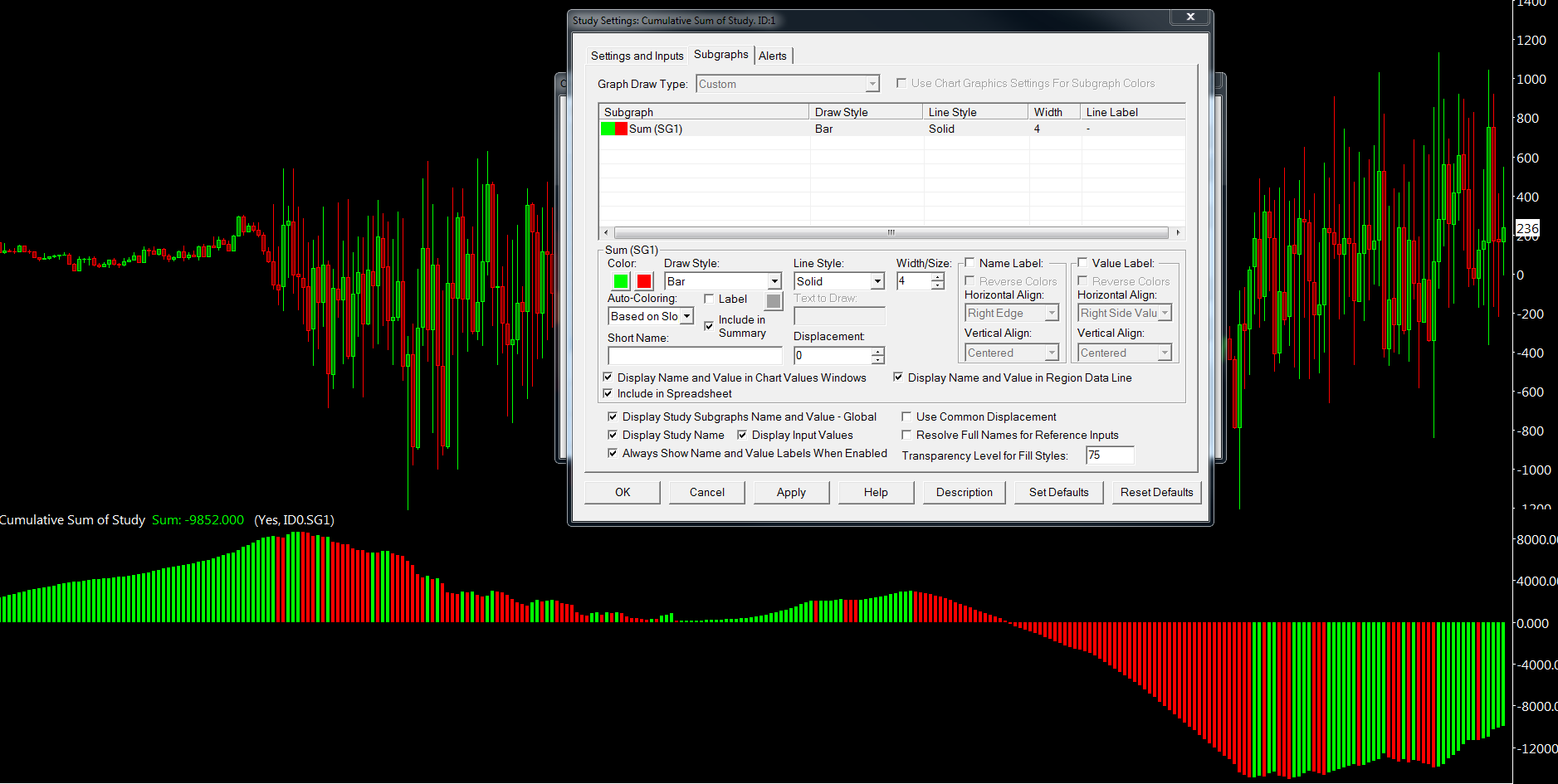This screenshot has height=784, width=1558.
Task: Click the Short Name text field
Action: 695,355
